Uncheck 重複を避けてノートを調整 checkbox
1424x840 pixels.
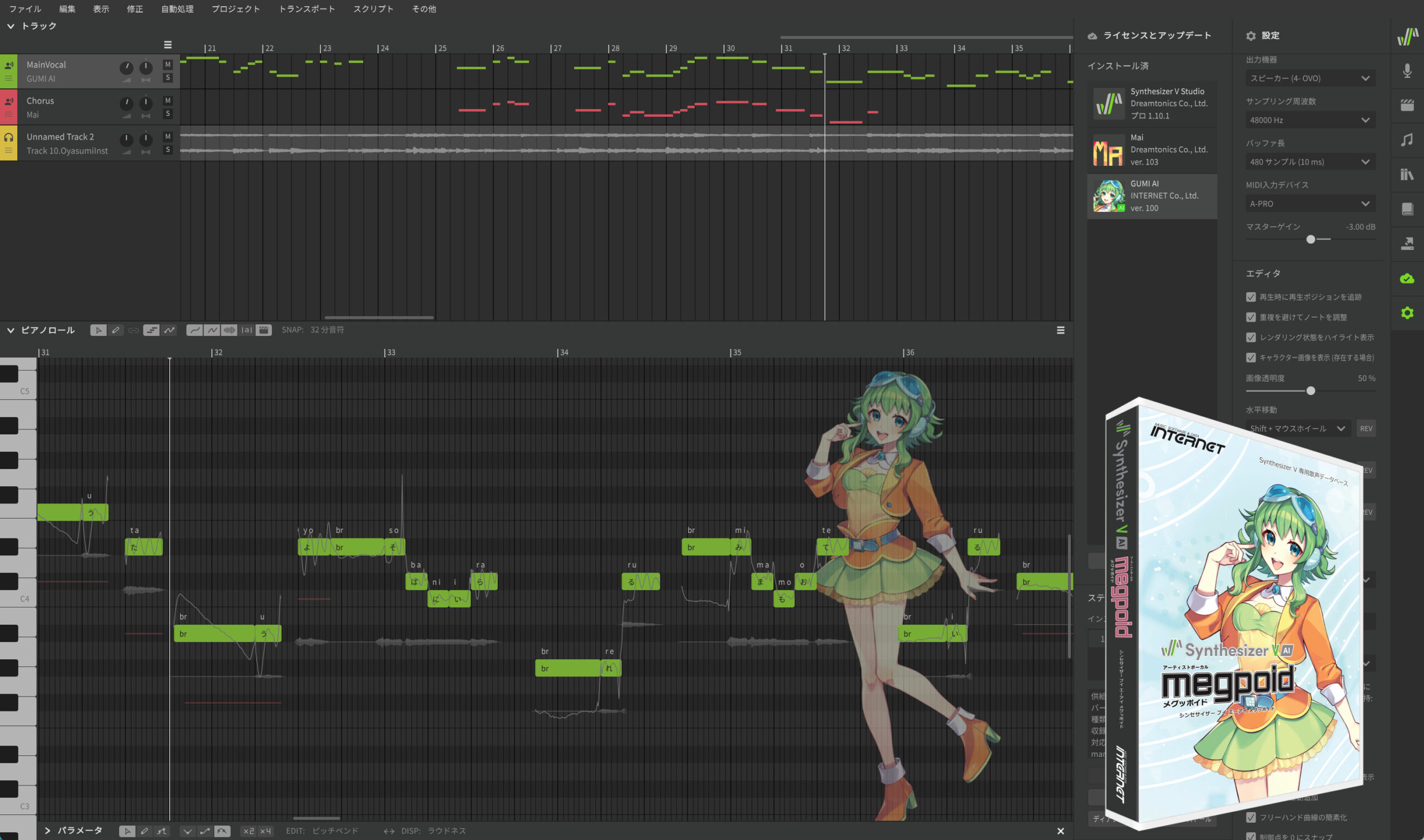tap(1251, 317)
